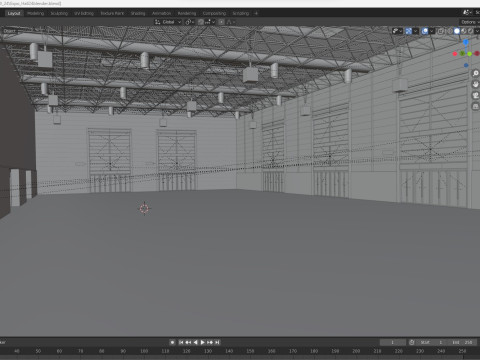Open the Compositing workspace tab
The width and height of the screenshot is (480, 360).
[x=214, y=13]
